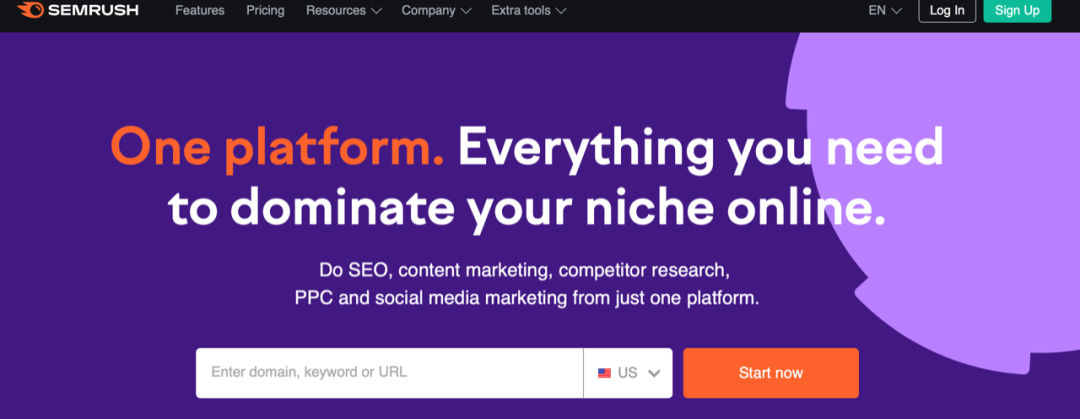
Task: Open the Features page
Action: click(x=200, y=11)
